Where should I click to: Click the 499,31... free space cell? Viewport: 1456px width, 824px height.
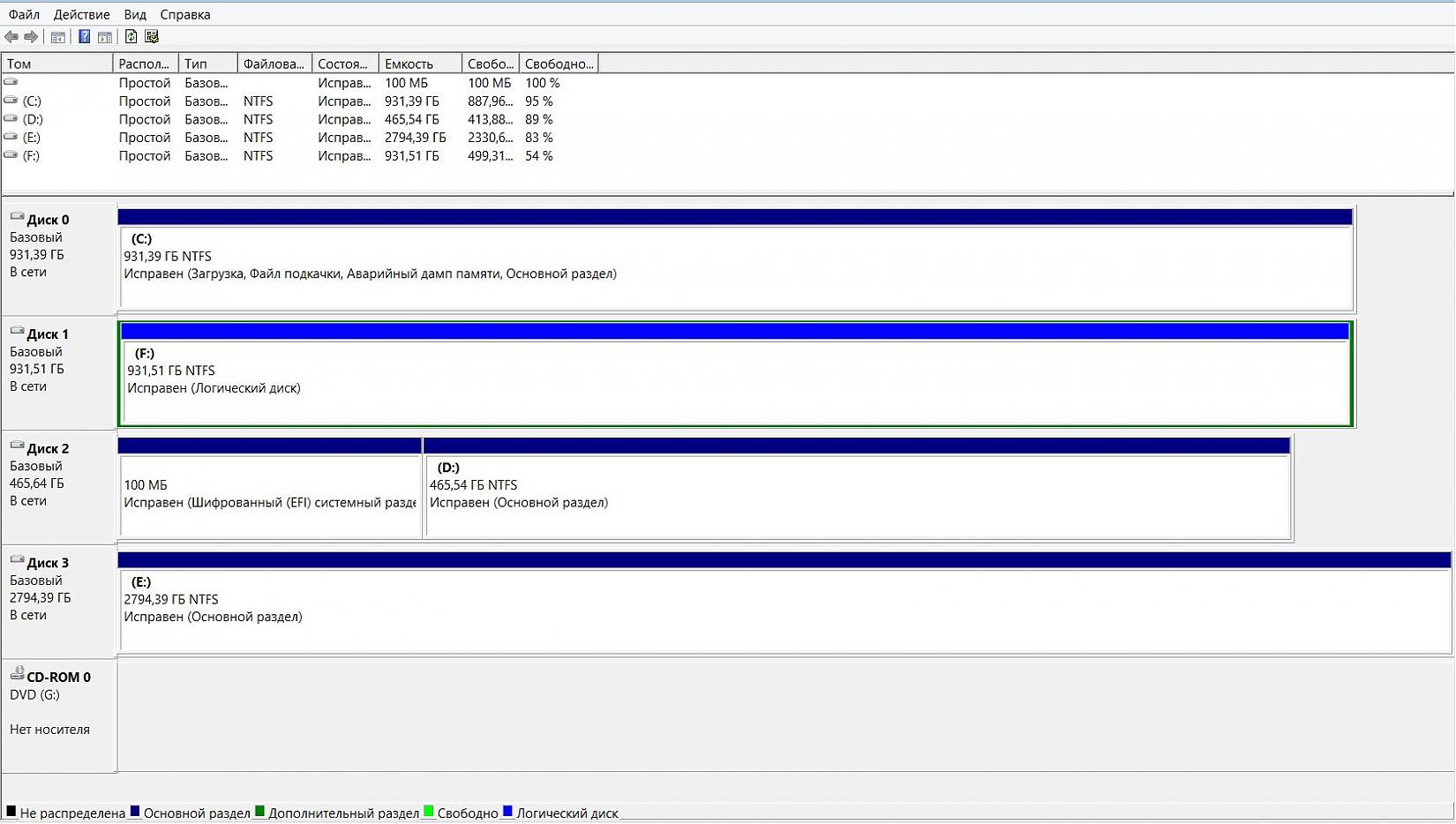[491, 156]
